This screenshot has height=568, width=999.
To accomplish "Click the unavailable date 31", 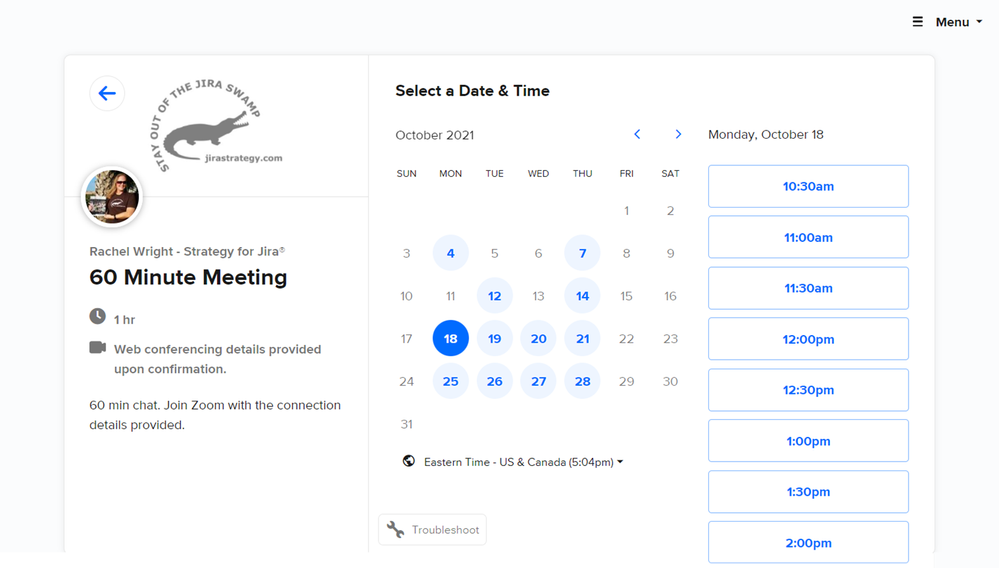I will 406,424.
